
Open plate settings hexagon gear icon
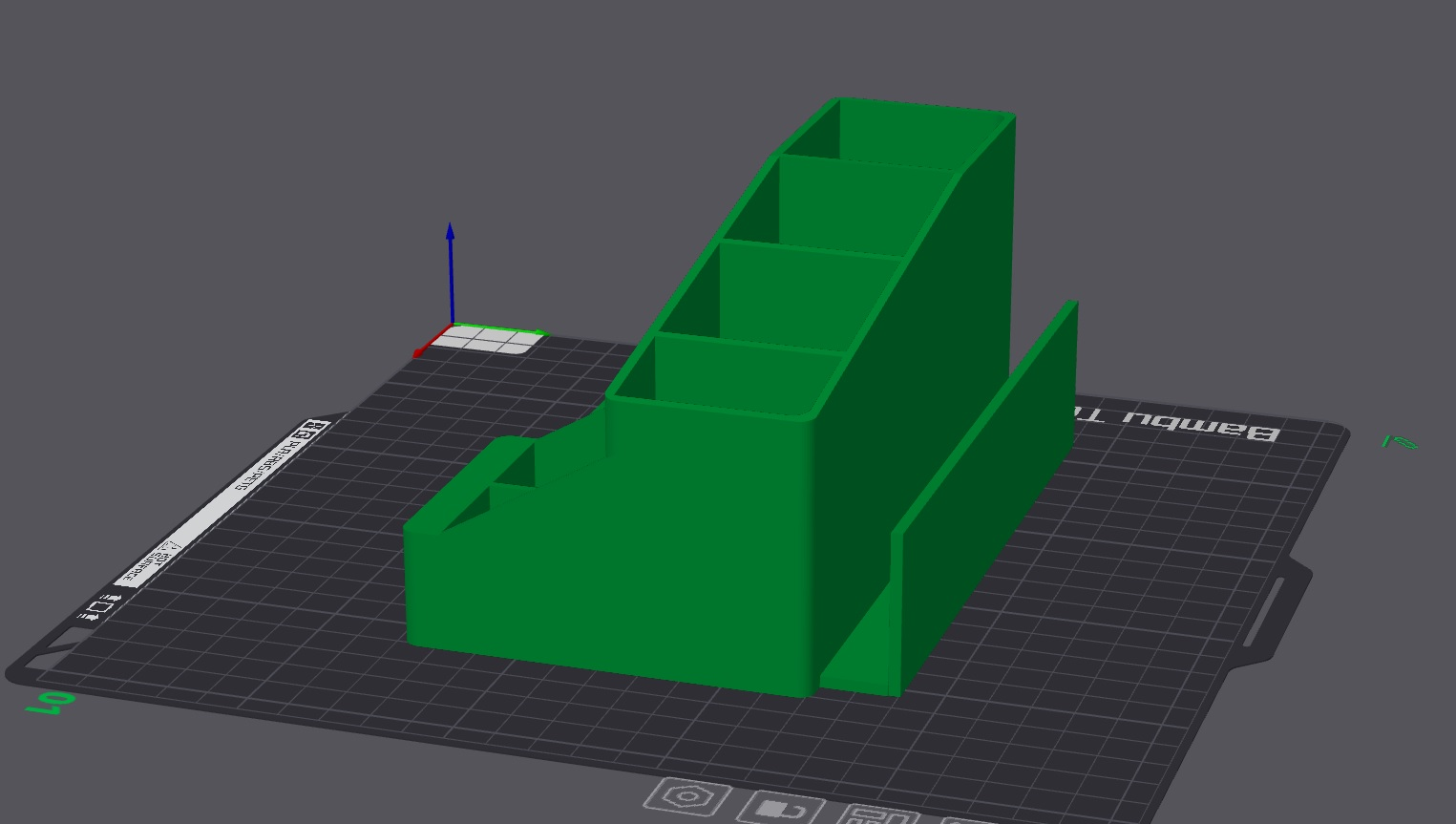click(687, 796)
